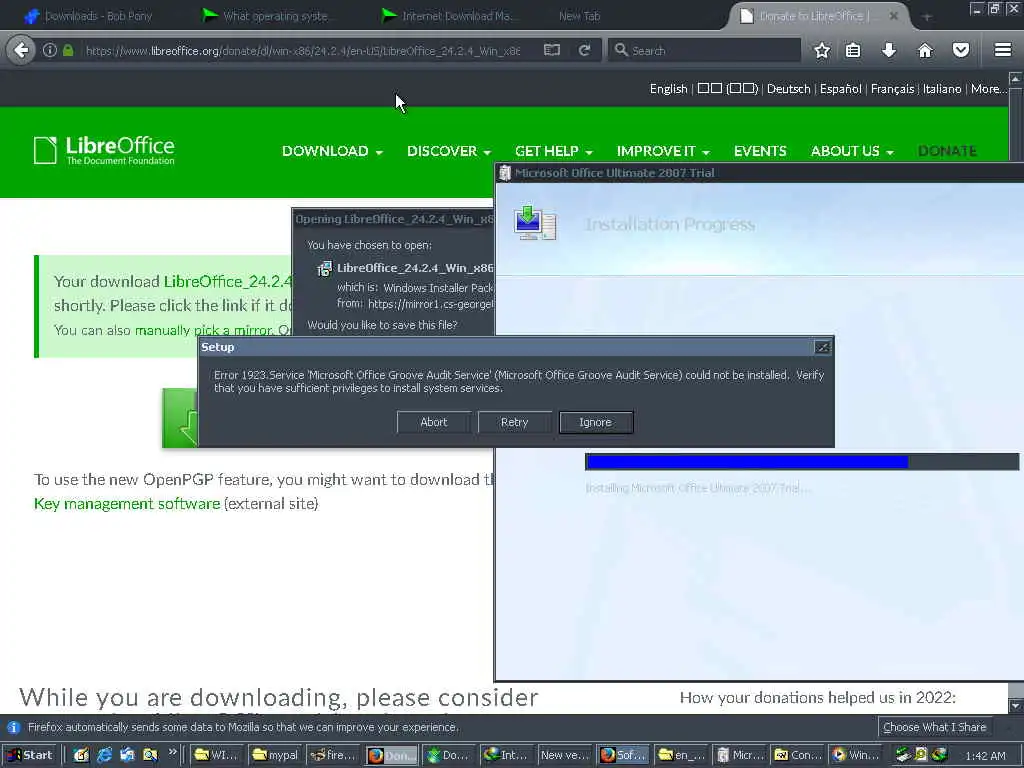Open the EVENTS page
Viewport: 1024px width, 768px height.
tap(760, 151)
